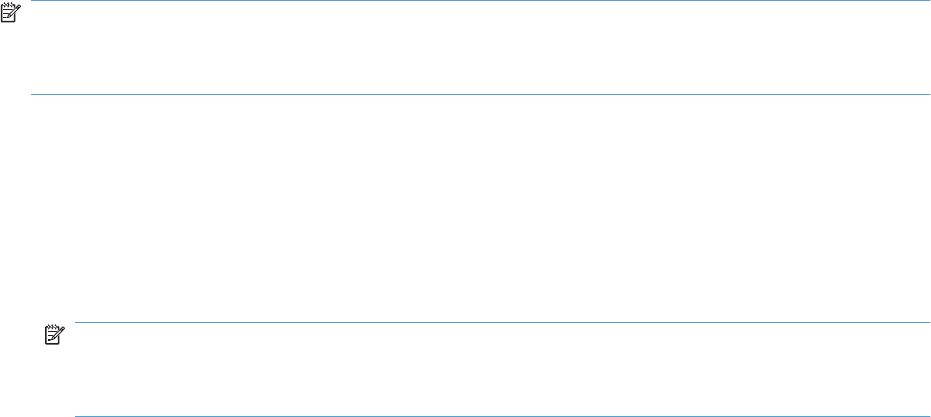The image size is (931, 417).
Task: Click the notepad lines inside the top note icon
Action: pos(7,14)
